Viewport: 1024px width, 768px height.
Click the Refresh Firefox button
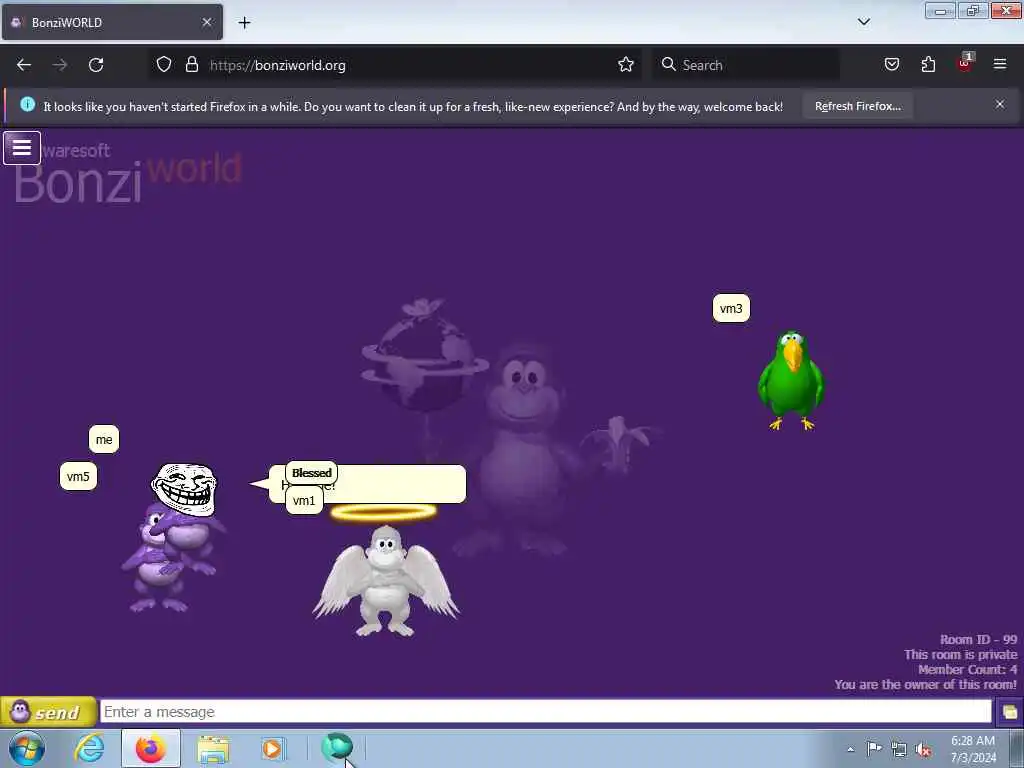click(x=857, y=106)
